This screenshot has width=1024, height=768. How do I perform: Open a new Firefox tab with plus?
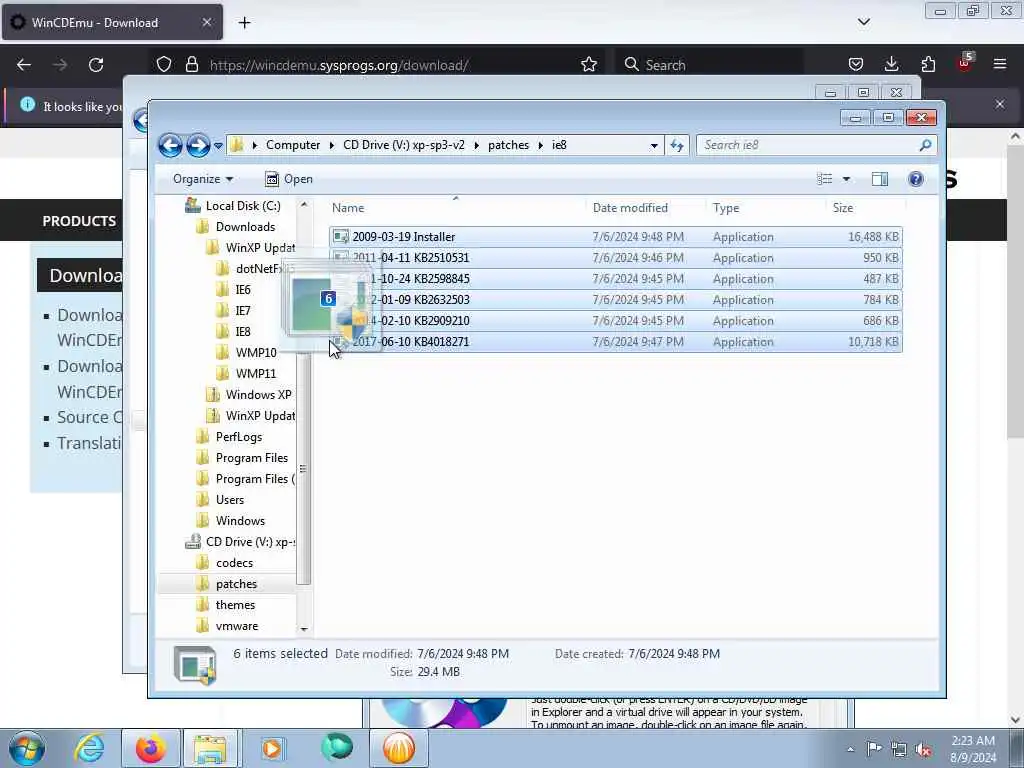(244, 23)
